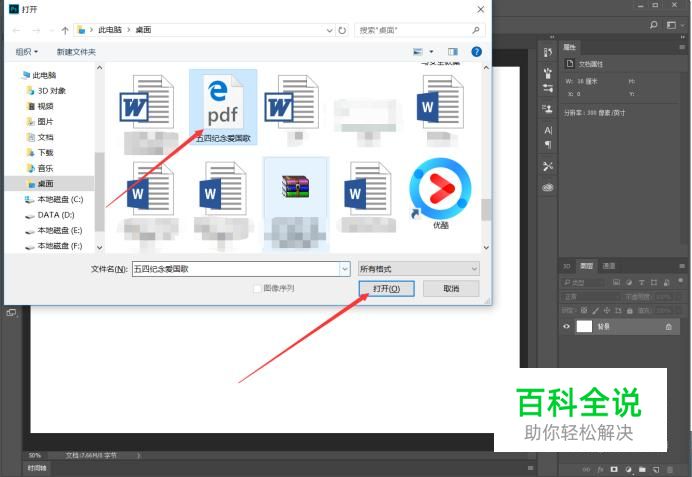Image resolution: width=692 pixels, height=477 pixels.
Task: Filter layers by shape layer icon
Action: coord(654,282)
